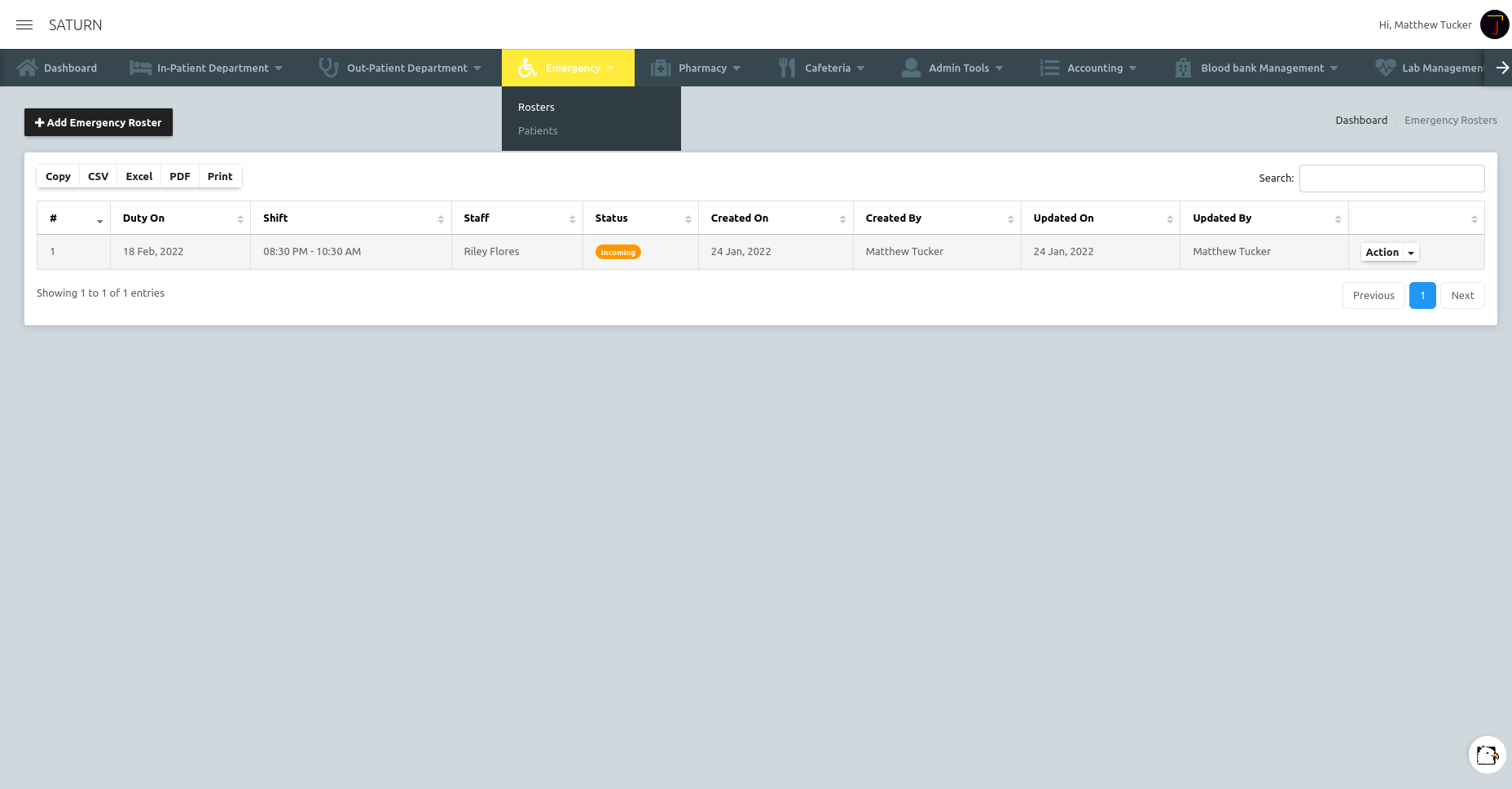Click the incoming status badge
Screen dimensions: 1512x789
coord(618,252)
